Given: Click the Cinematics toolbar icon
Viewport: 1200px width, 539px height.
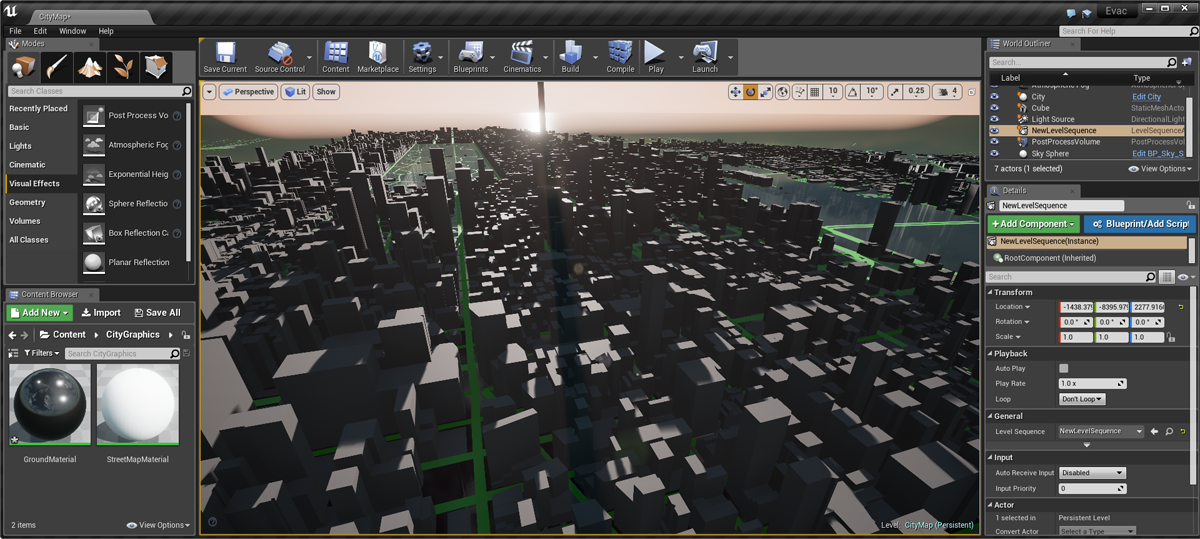Looking at the screenshot, I should [x=522, y=57].
